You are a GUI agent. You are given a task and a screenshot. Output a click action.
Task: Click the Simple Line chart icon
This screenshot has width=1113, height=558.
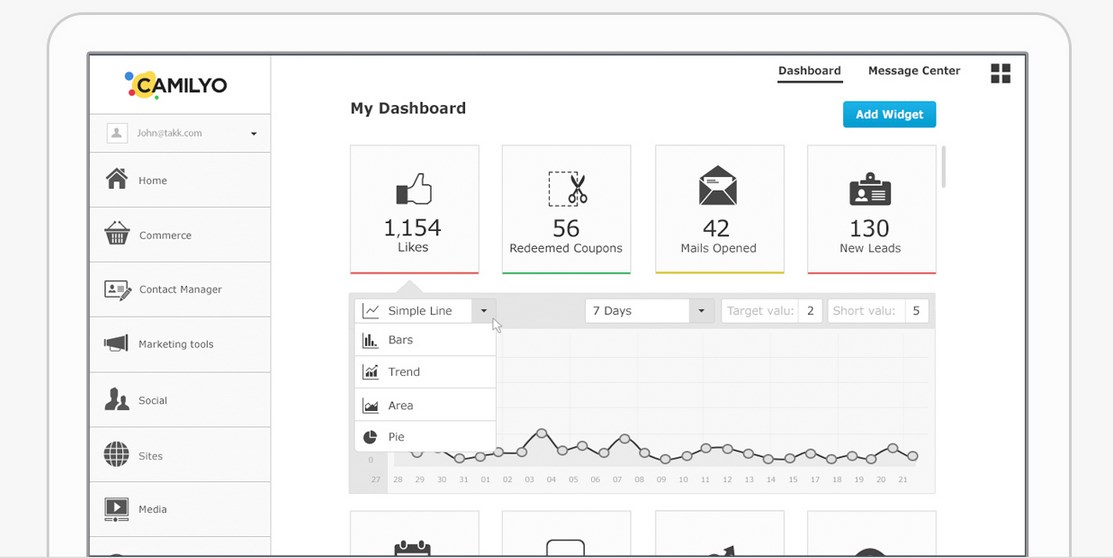[x=371, y=311]
